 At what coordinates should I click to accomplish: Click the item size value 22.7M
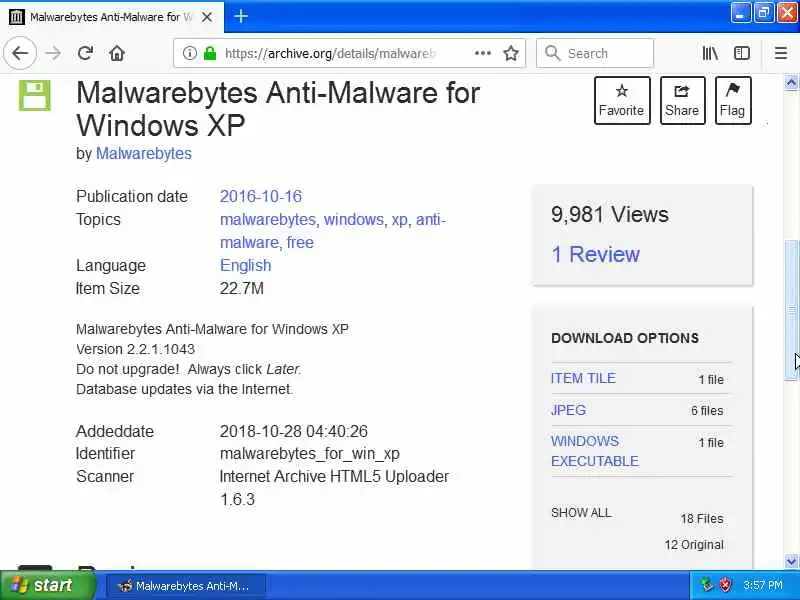pos(242,289)
